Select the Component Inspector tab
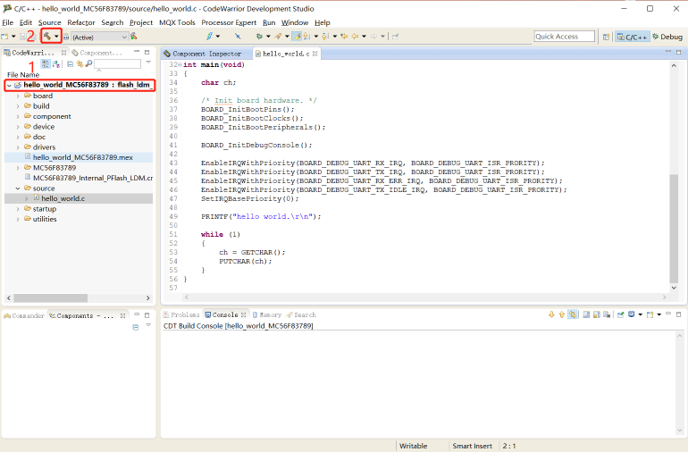The height and width of the screenshot is (452, 688). [206, 53]
